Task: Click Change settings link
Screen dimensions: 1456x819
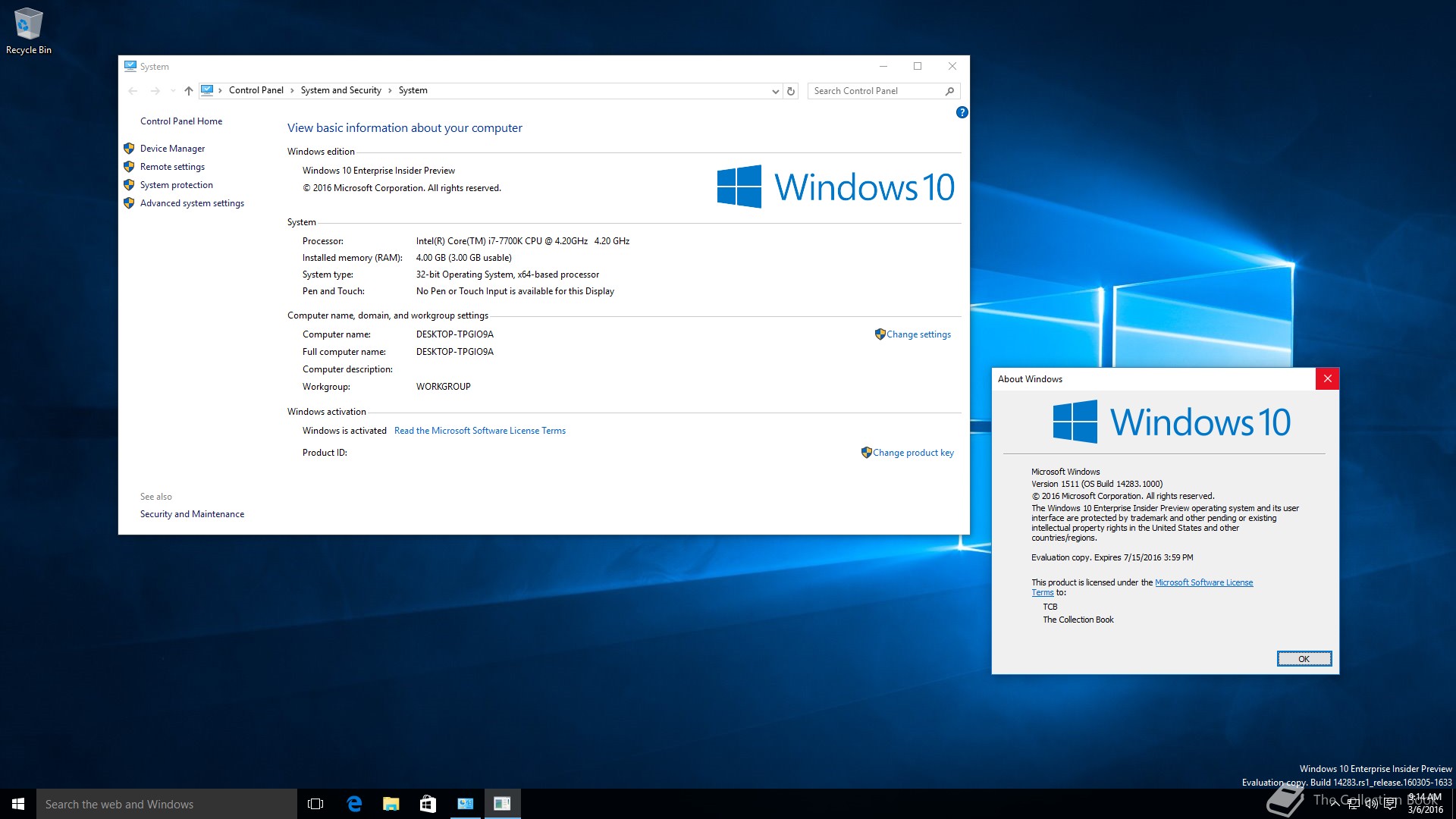Action: 918,334
